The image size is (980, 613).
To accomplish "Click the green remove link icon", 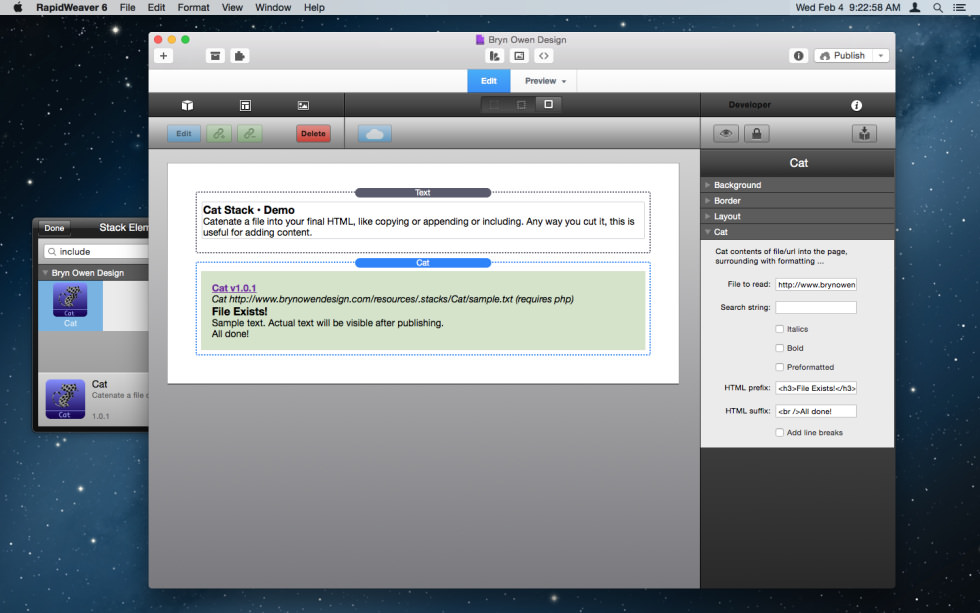I will pos(249,133).
